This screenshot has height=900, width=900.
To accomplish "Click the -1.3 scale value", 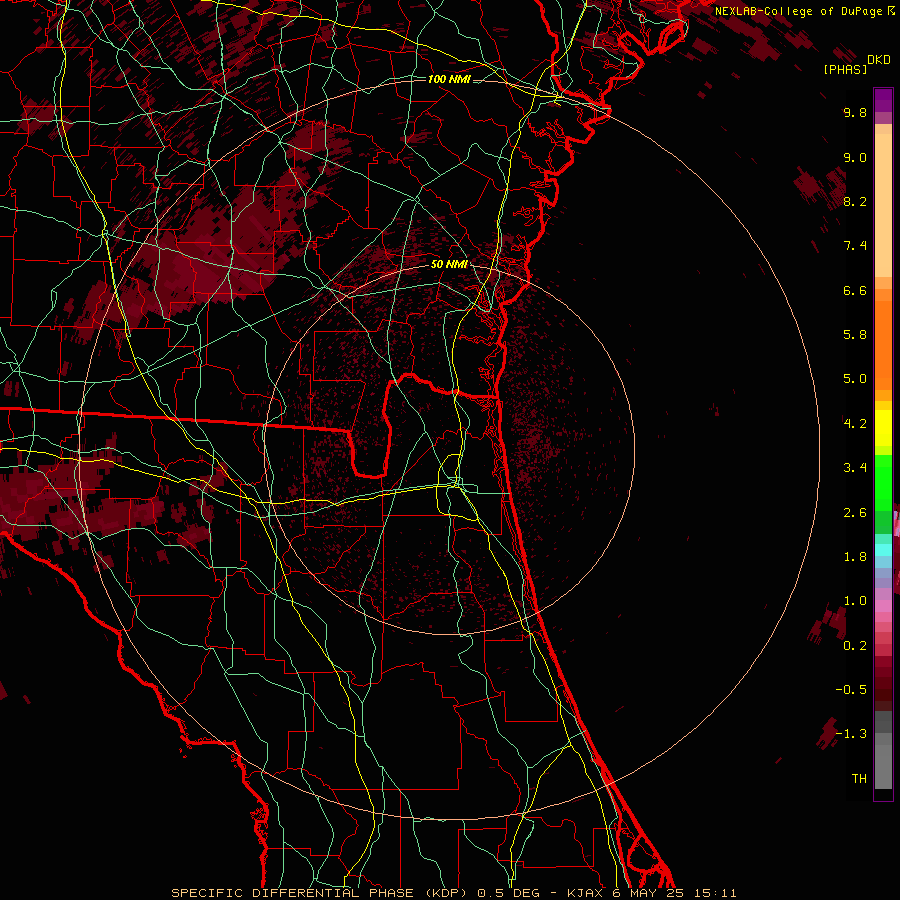I will point(851,734).
